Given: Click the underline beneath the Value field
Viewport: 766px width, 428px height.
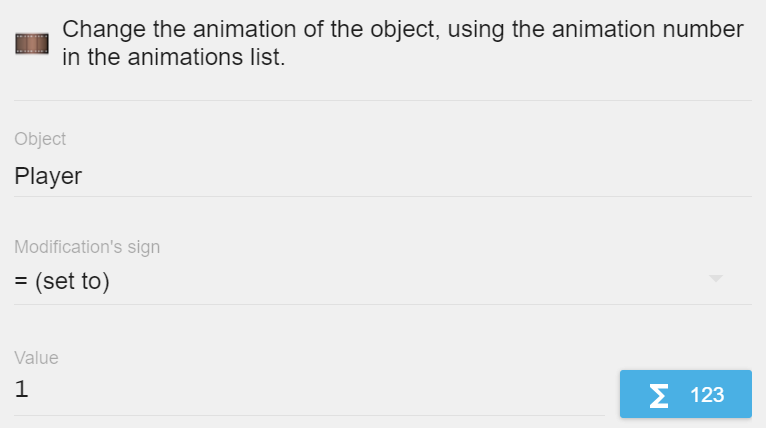Looking at the screenshot, I should [308, 415].
